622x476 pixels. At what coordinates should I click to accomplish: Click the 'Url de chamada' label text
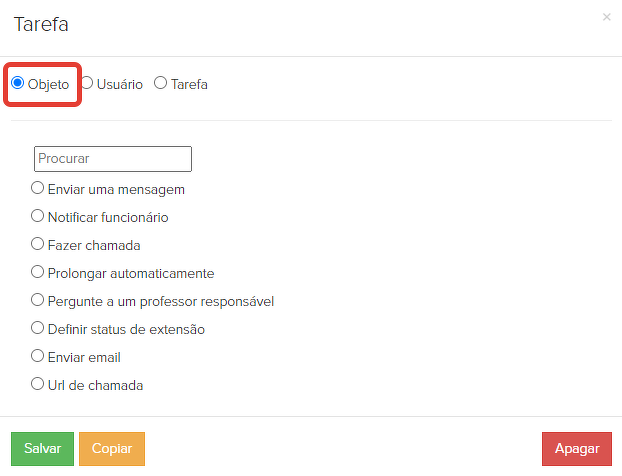click(x=95, y=385)
